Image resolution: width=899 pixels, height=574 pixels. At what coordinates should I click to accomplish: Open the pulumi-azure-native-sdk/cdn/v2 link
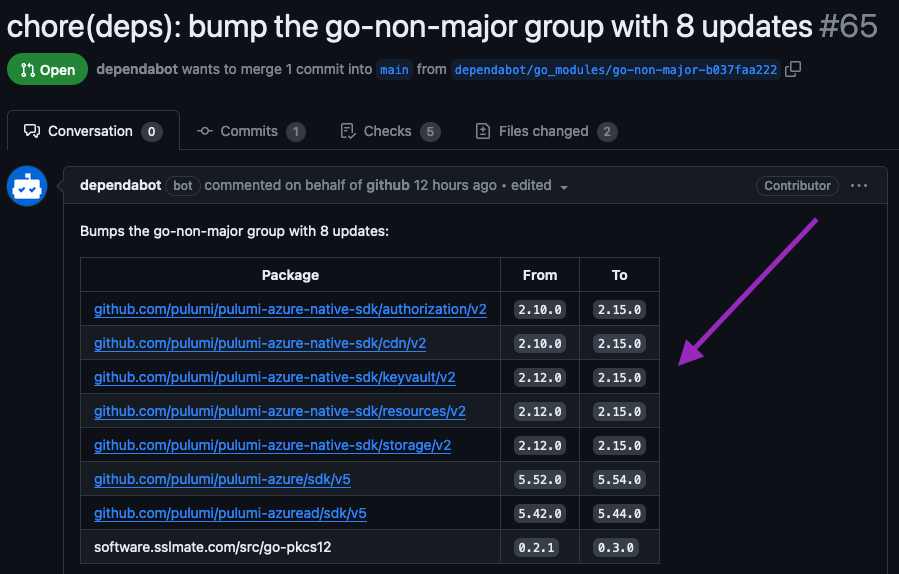[260, 343]
